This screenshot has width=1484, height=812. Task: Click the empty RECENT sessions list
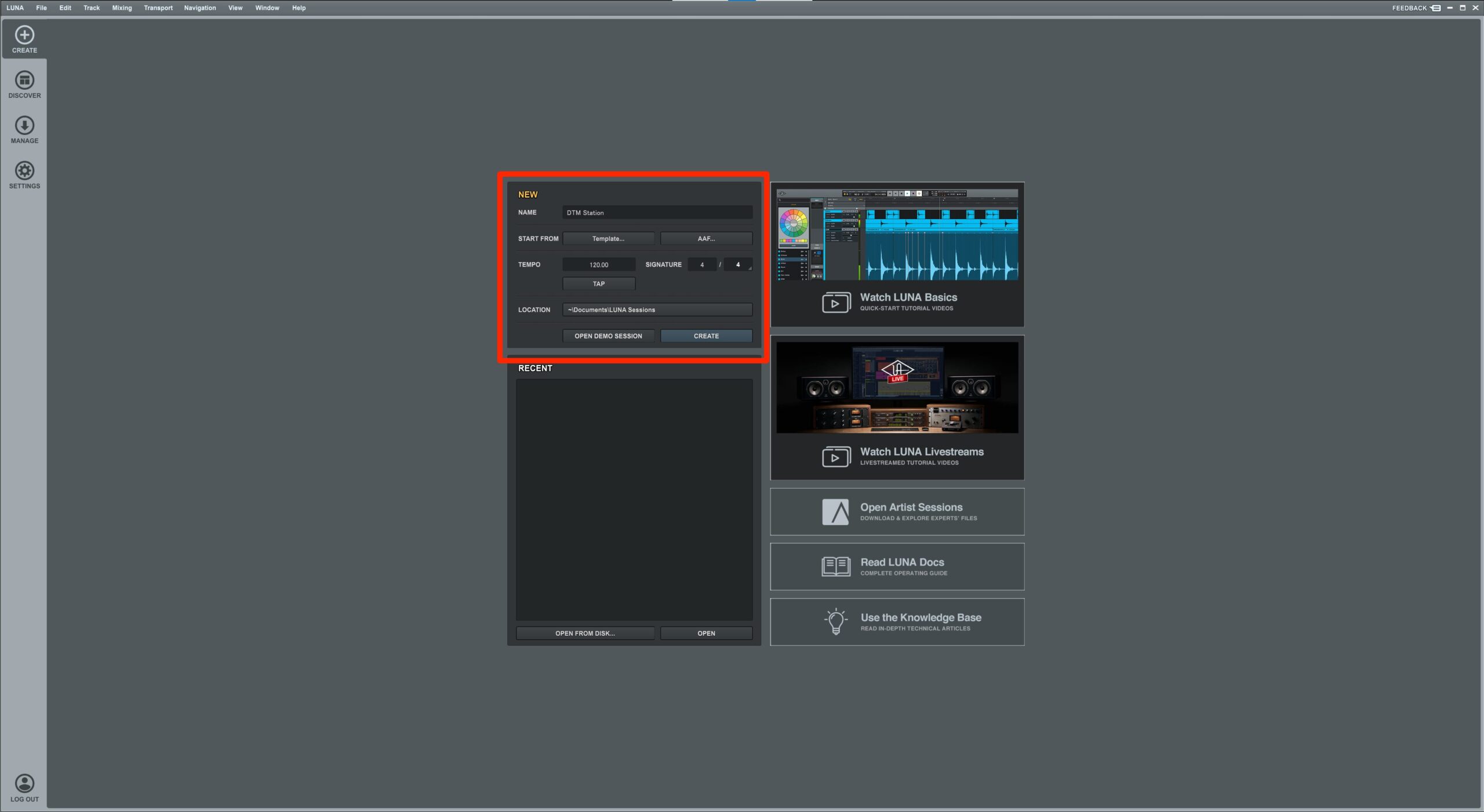click(x=634, y=500)
